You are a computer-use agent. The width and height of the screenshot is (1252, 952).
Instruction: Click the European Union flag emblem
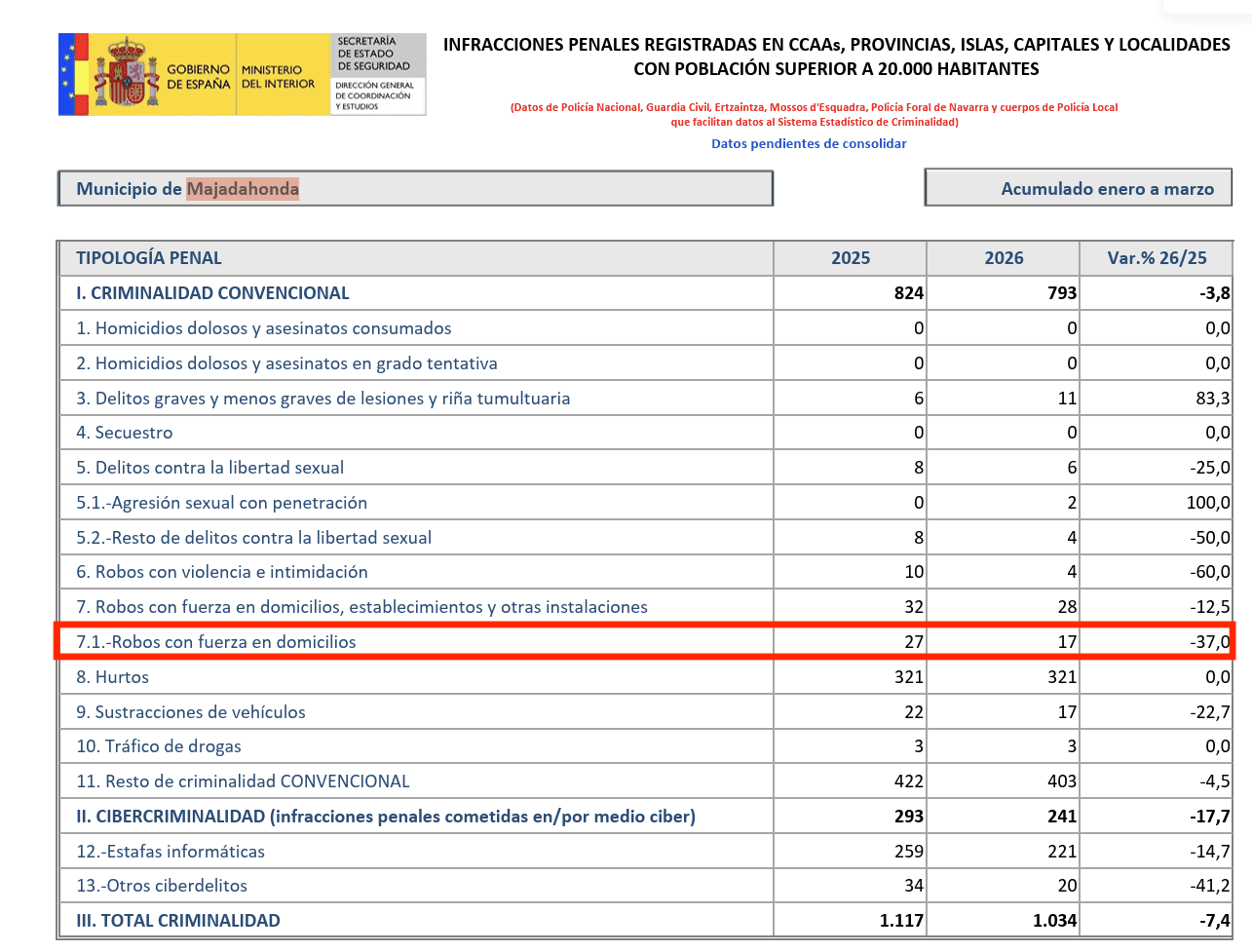(x=67, y=74)
